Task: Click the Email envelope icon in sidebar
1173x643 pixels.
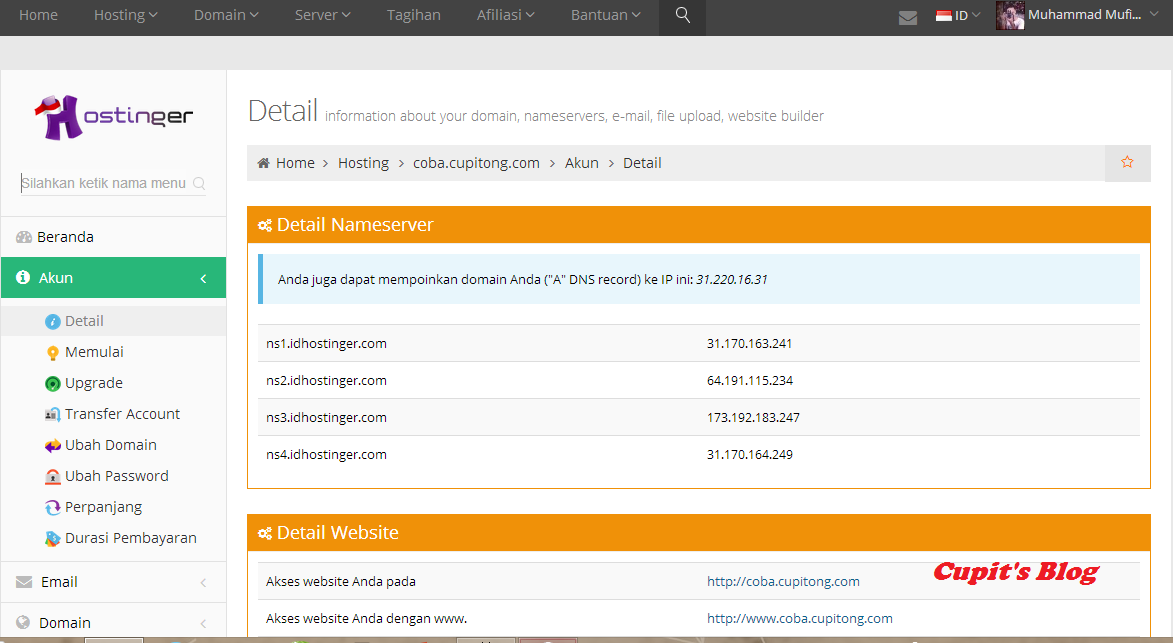Action: coord(24,582)
